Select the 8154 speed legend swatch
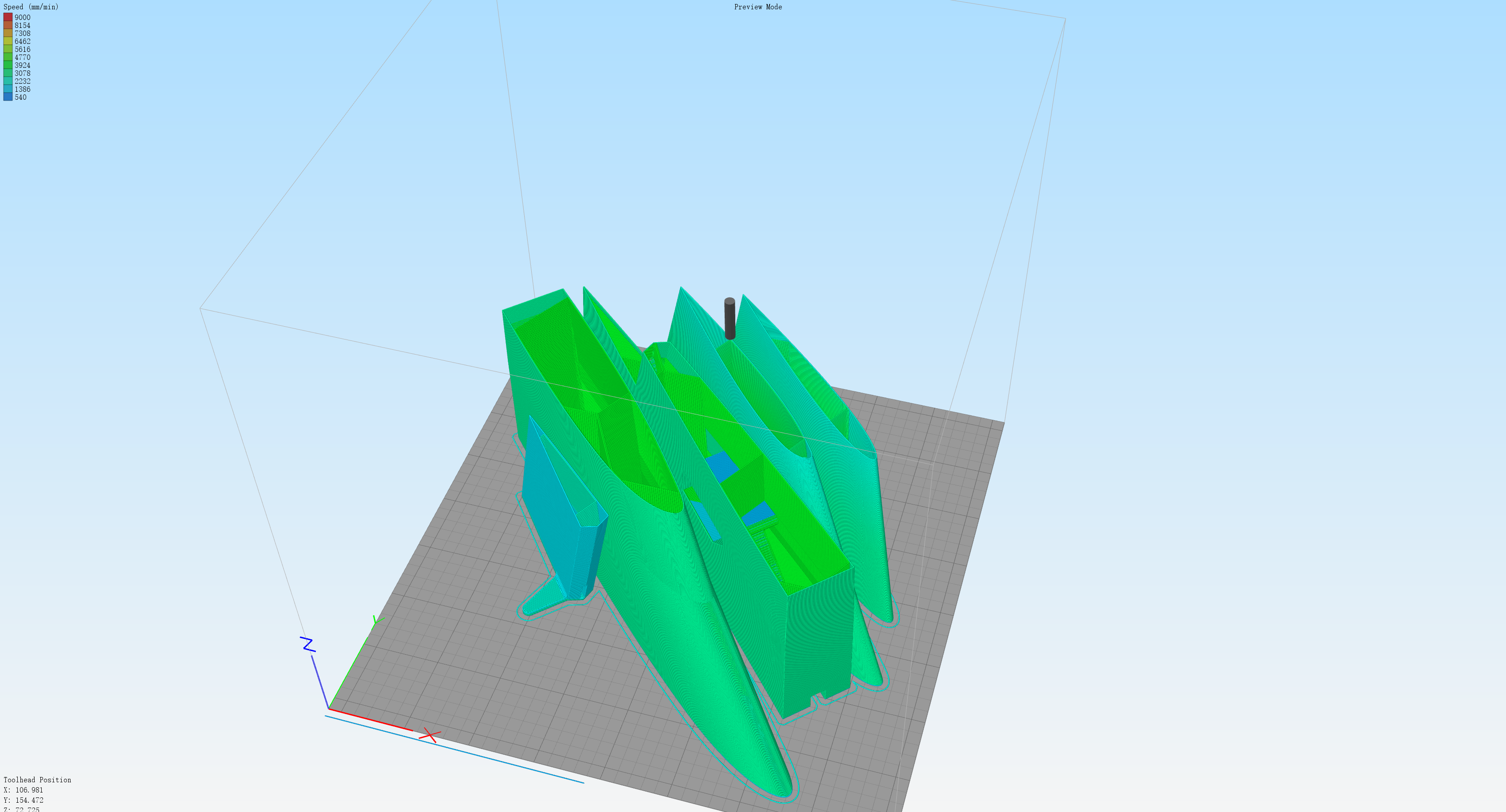 coord(8,26)
